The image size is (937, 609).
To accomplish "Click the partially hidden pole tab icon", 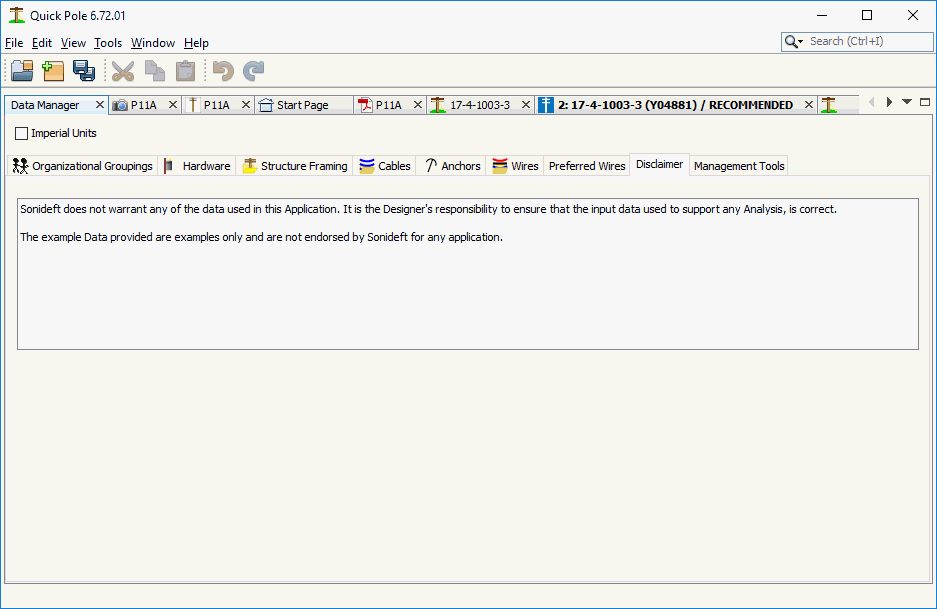I will click(x=828, y=105).
